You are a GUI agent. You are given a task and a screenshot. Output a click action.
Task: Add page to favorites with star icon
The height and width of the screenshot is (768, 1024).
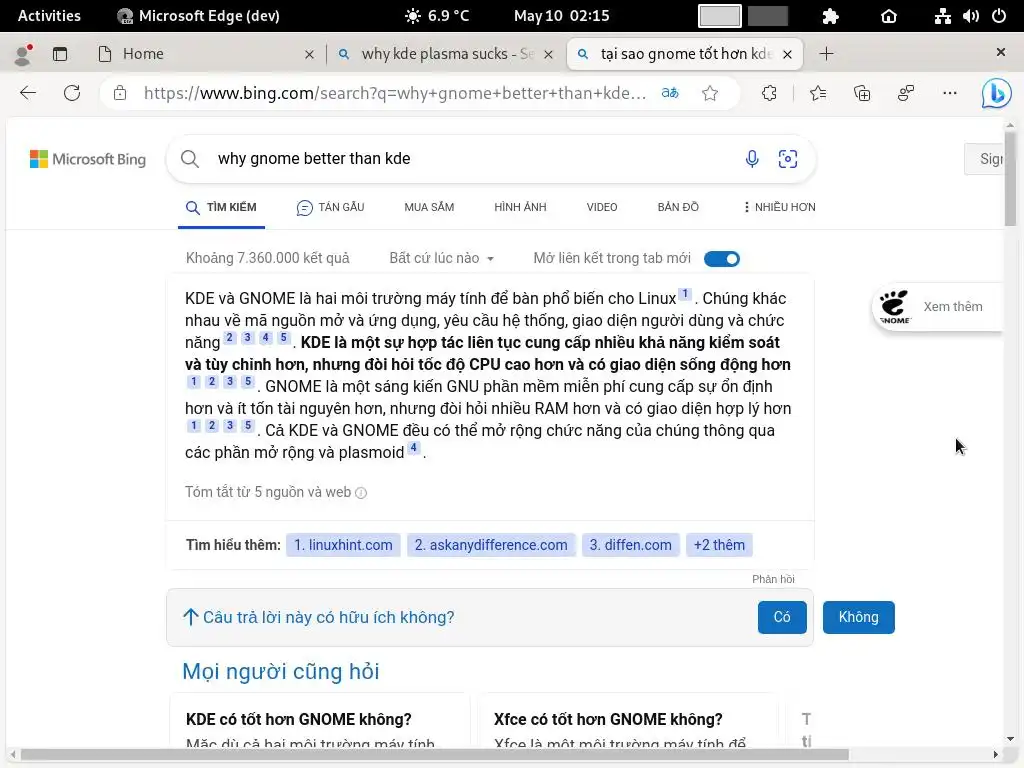click(710, 93)
